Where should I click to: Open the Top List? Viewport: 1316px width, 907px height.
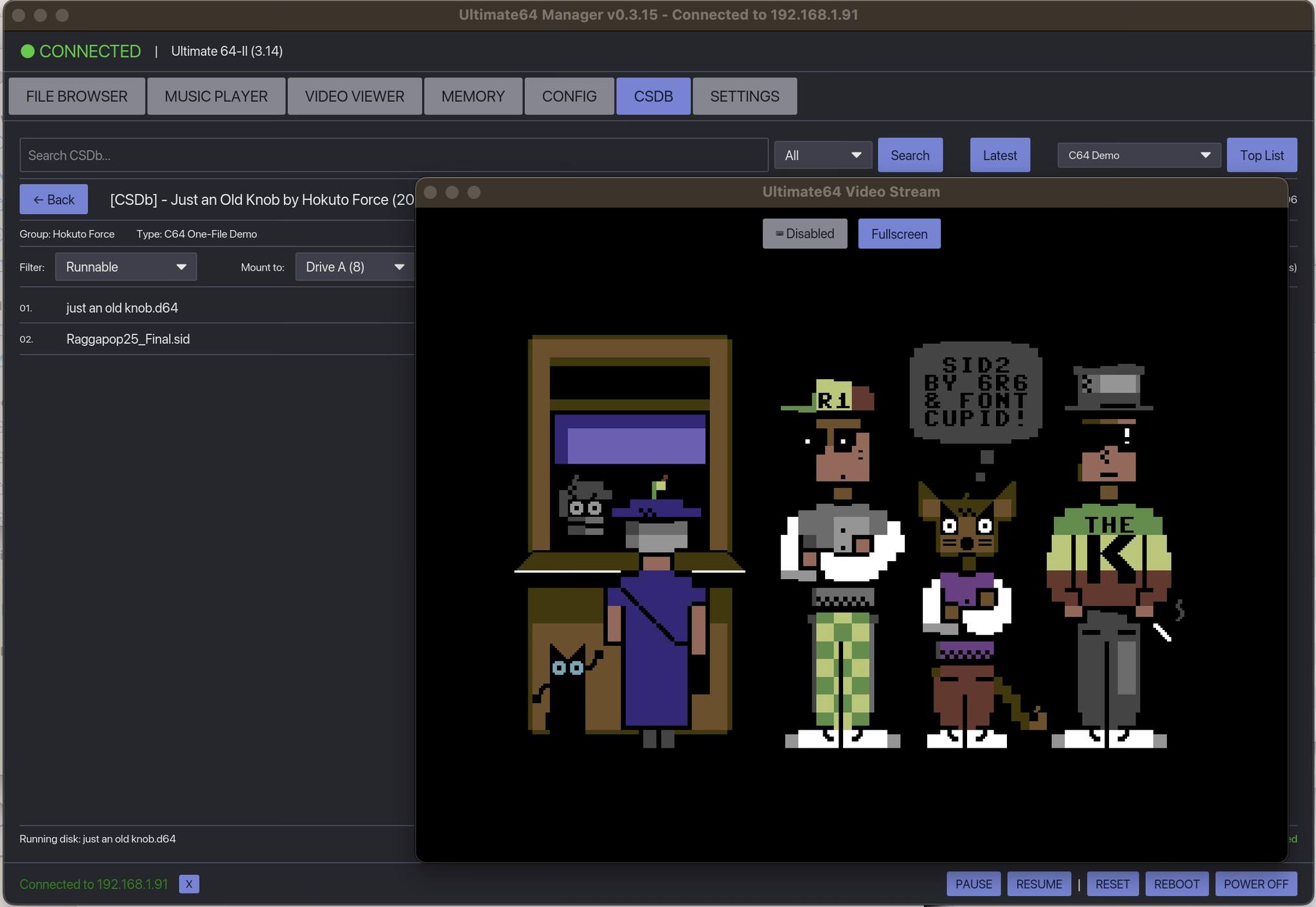(x=1262, y=155)
